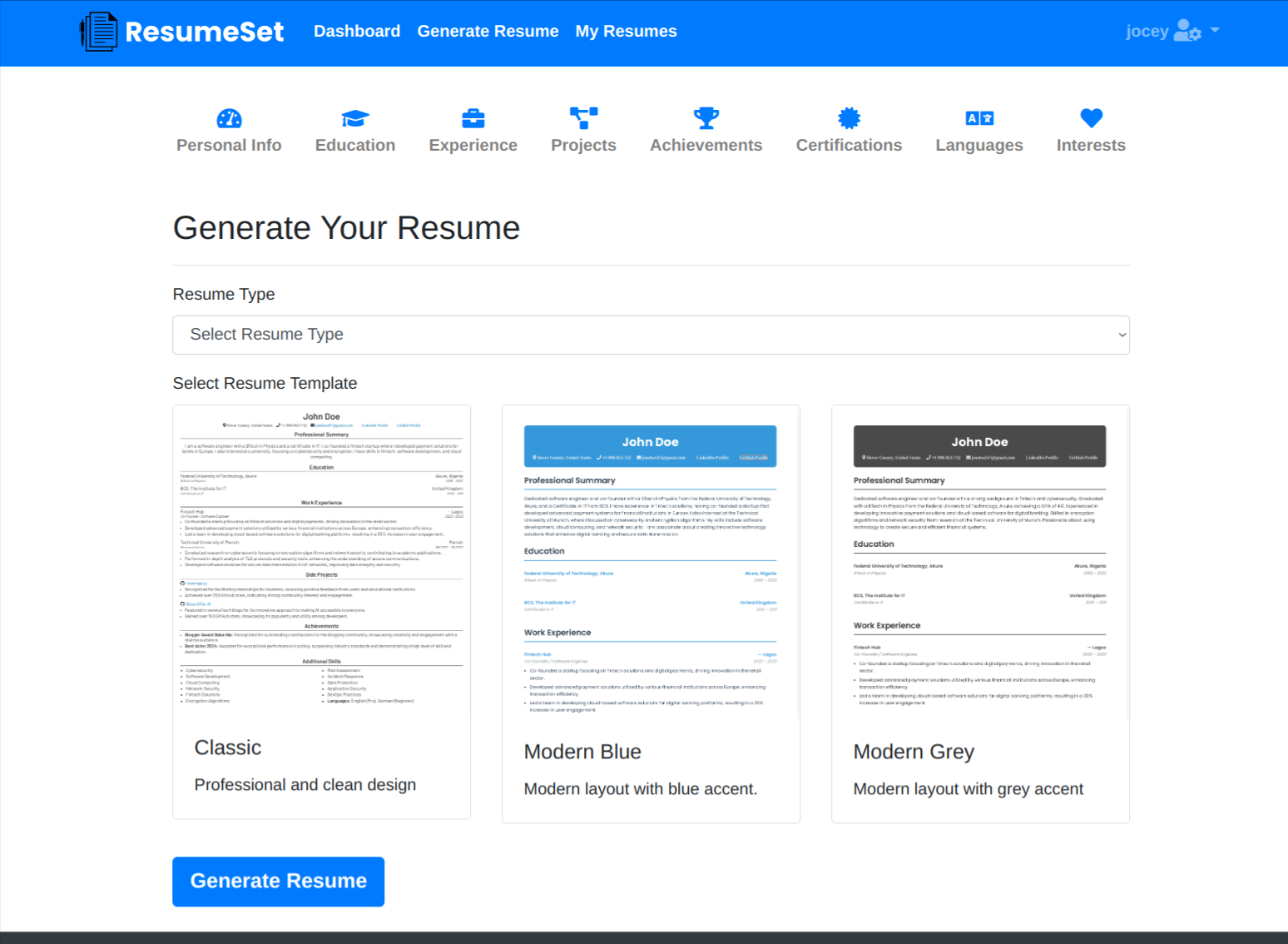Open the Projects diagram icon

click(584, 118)
